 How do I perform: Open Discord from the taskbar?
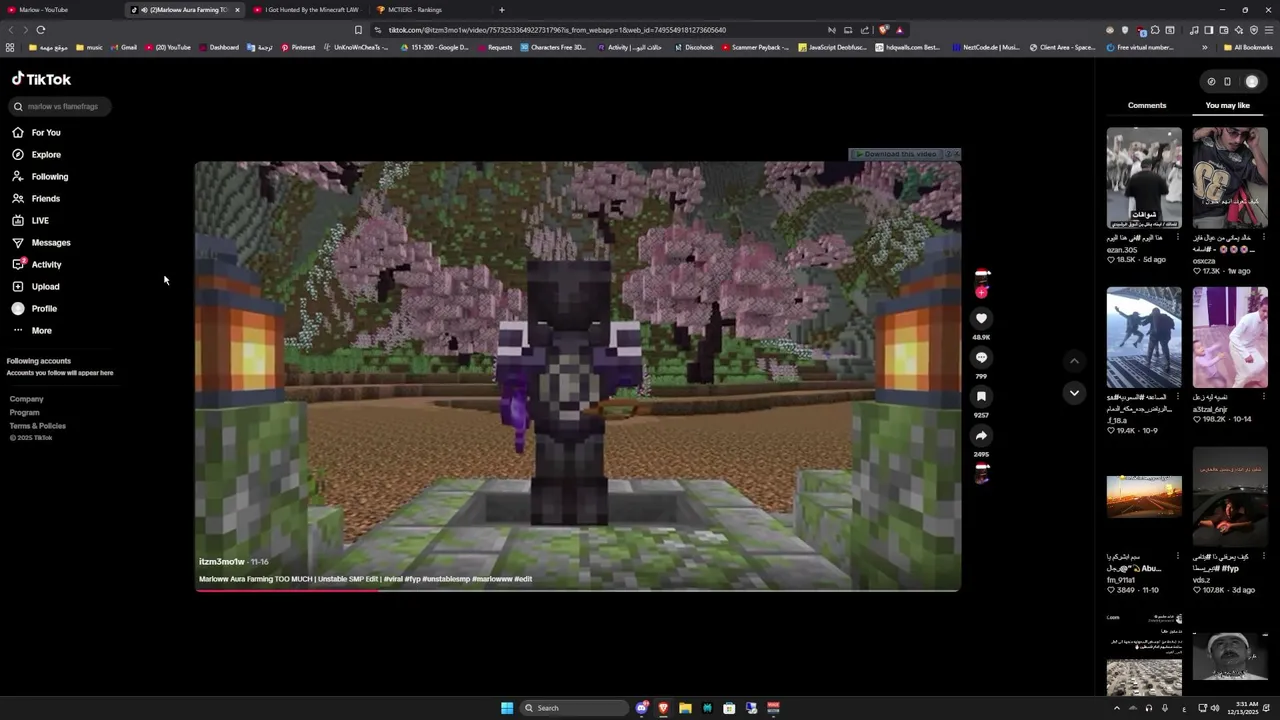[641, 708]
